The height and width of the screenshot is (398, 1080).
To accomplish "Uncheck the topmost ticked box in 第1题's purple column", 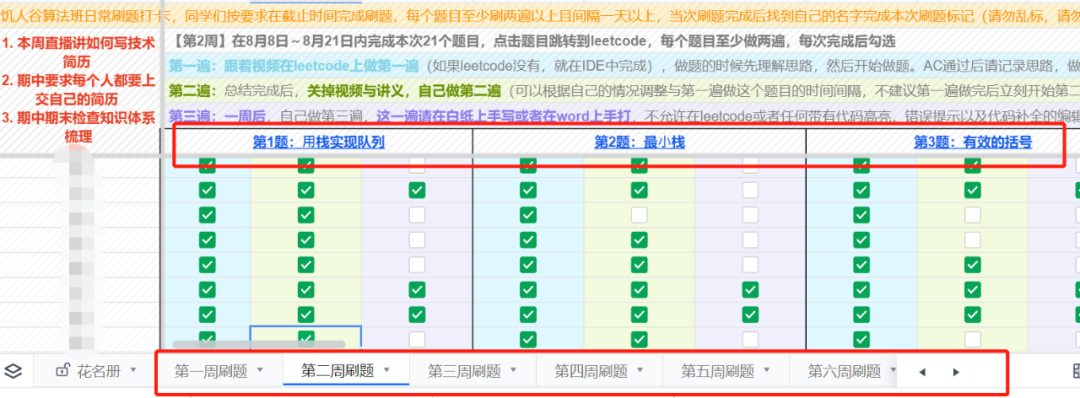I will (417, 190).
